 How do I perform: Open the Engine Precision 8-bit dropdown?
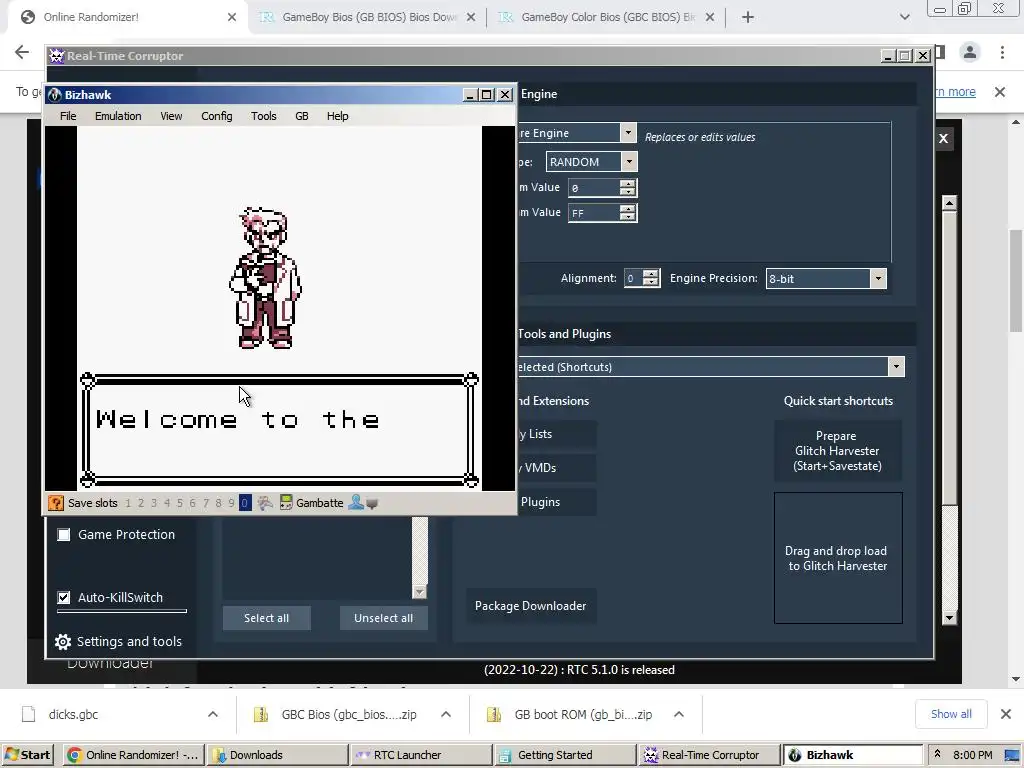click(x=878, y=279)
